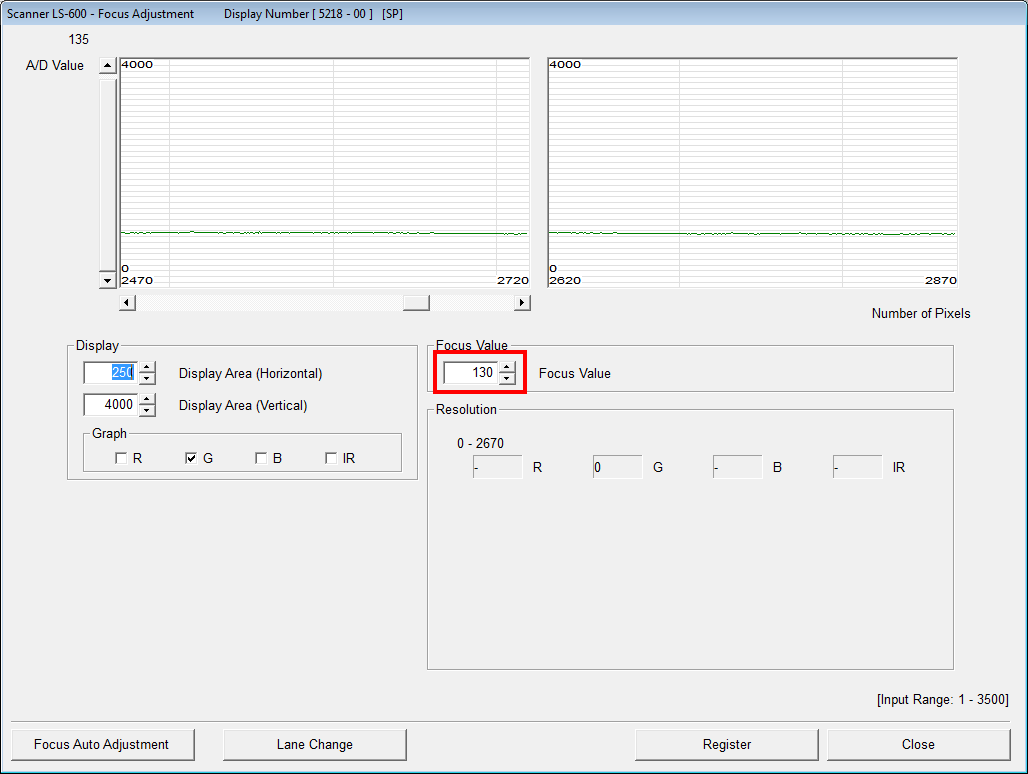Click the right graph showing pixels 2620-2870

pos(753,172)
